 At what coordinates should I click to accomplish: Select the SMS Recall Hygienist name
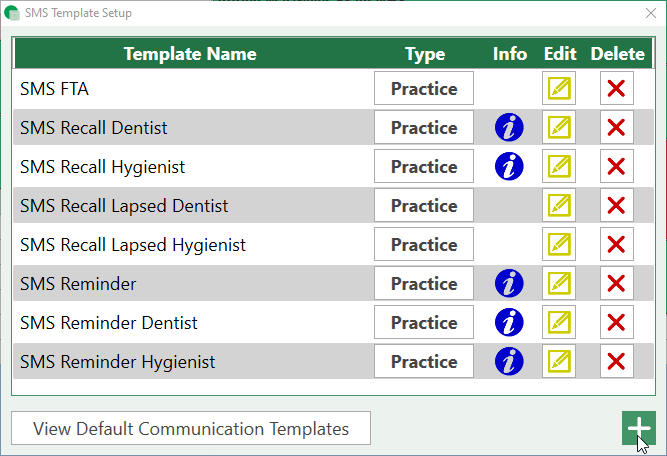pyautogui.click(x=103, y=167)
